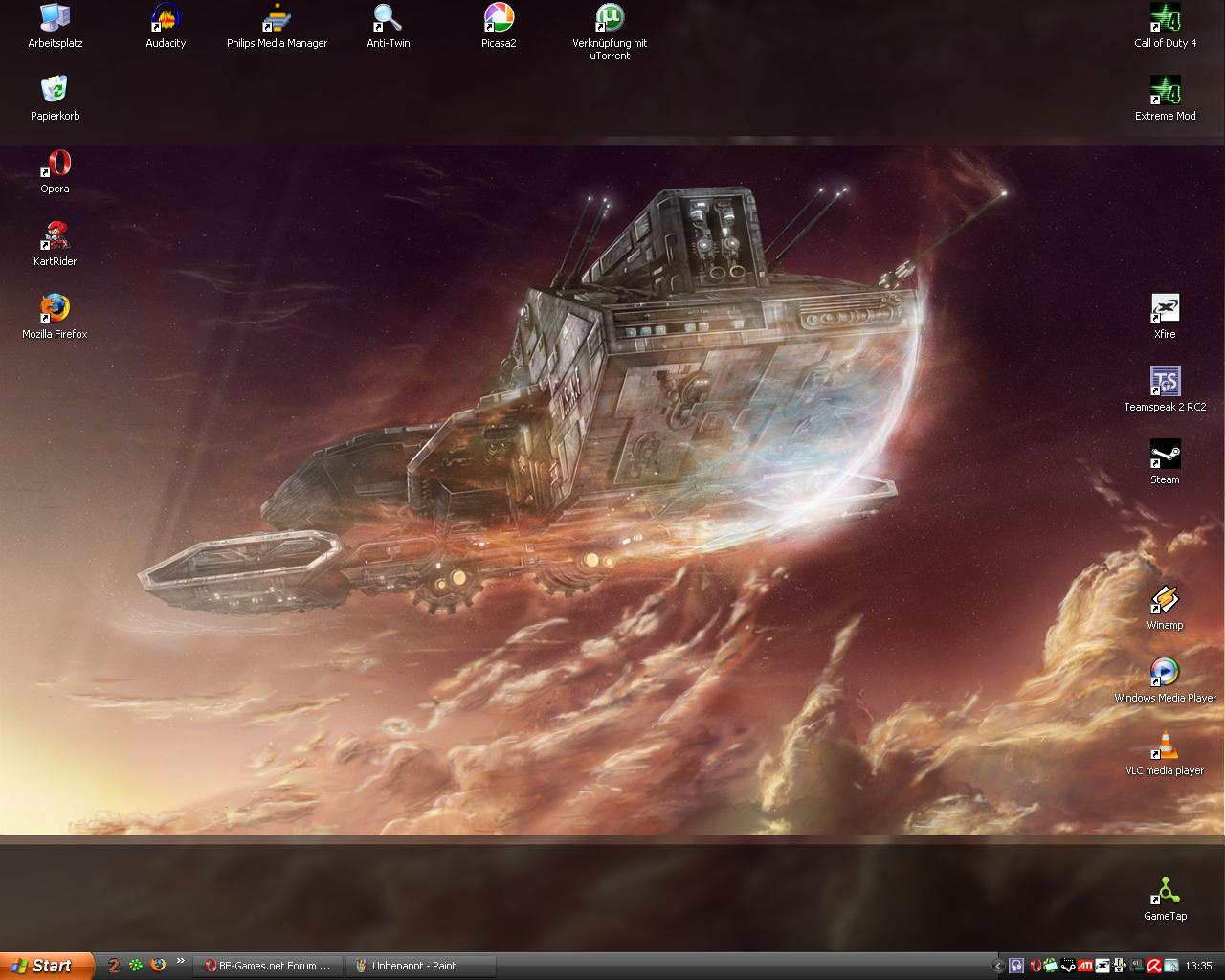Select the Steam desktop icon
Screen dimensions: 1225x980
pyautogui.click(x=1165, y=462)
